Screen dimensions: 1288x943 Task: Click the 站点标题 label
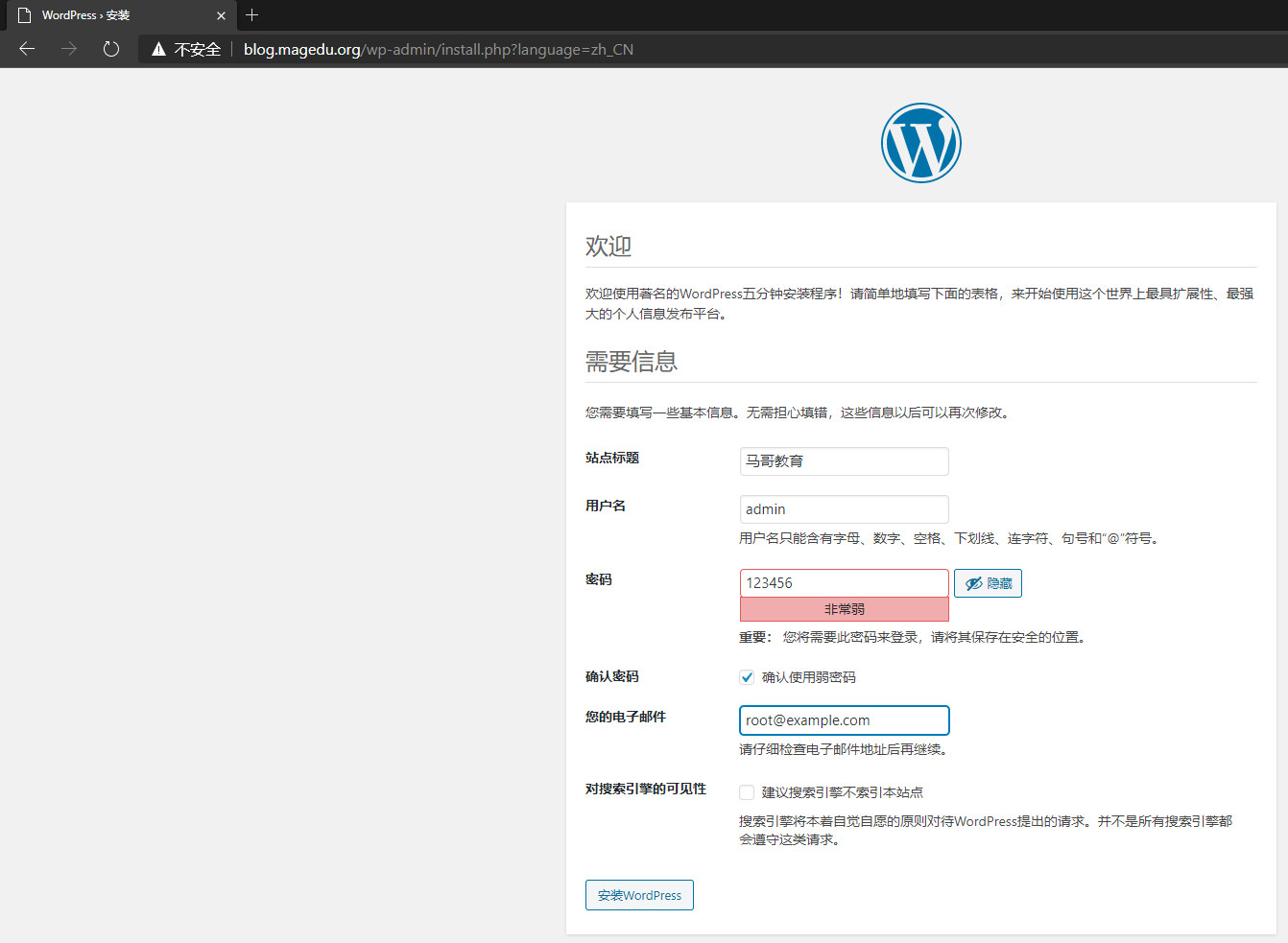[x=612, y=459]
